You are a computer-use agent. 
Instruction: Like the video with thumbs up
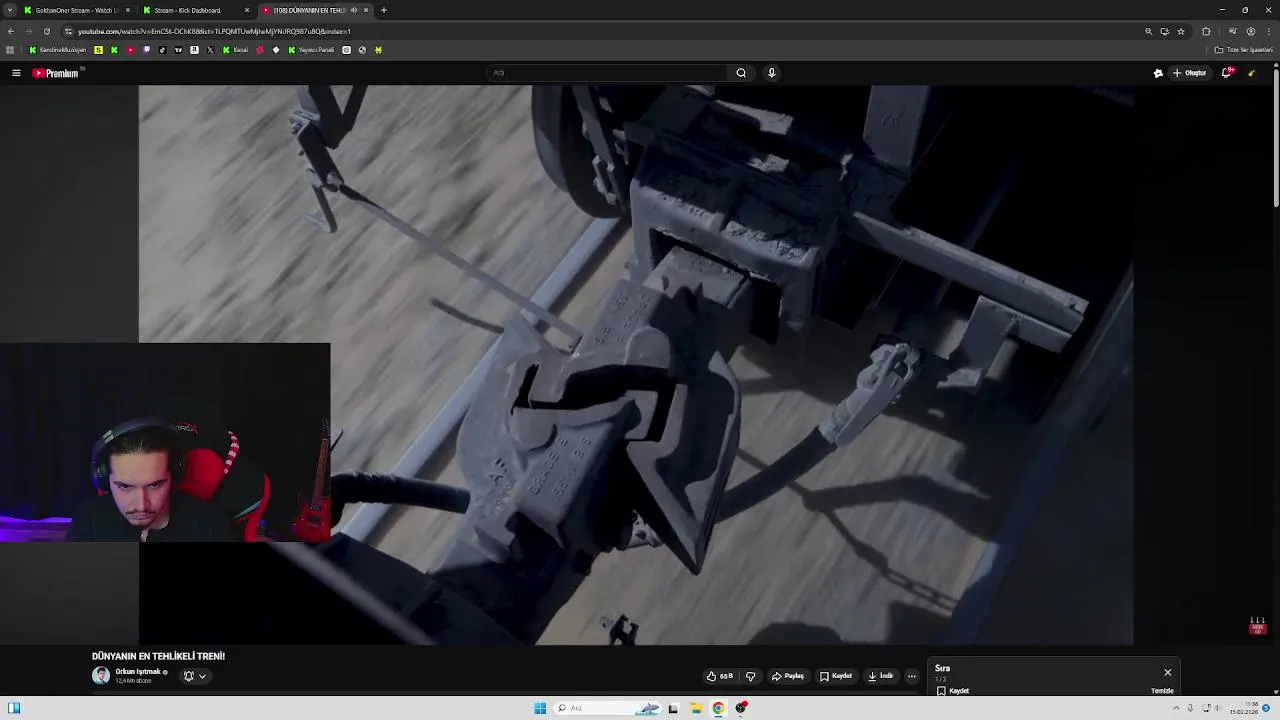[720, 676]
